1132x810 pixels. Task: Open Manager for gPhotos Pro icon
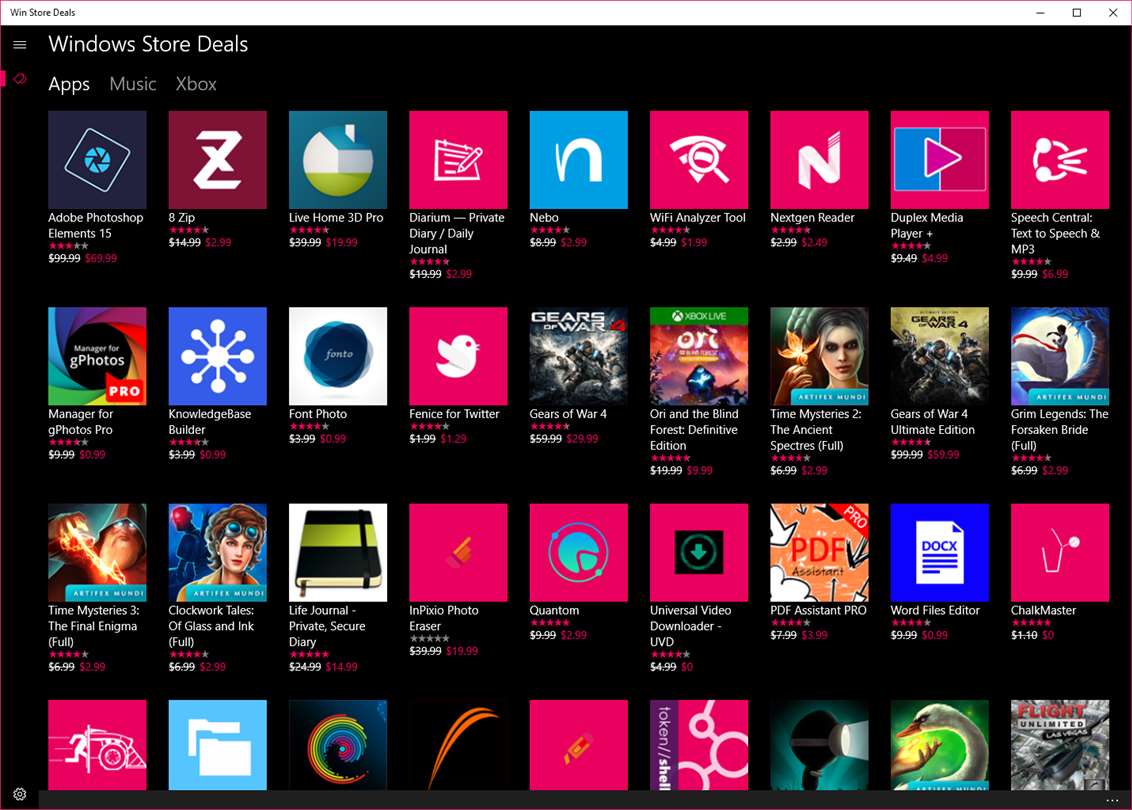(x=97, y=356)
